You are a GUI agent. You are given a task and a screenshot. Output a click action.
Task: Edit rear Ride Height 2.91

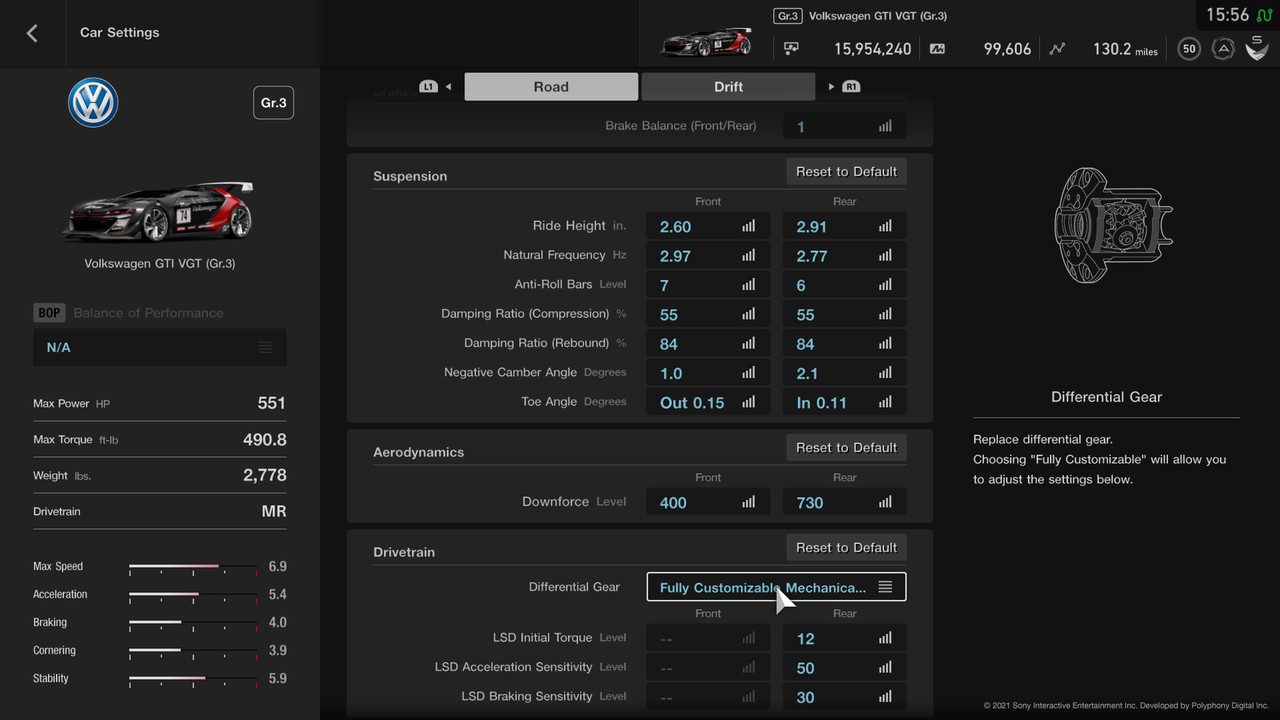tap(845, 226)
